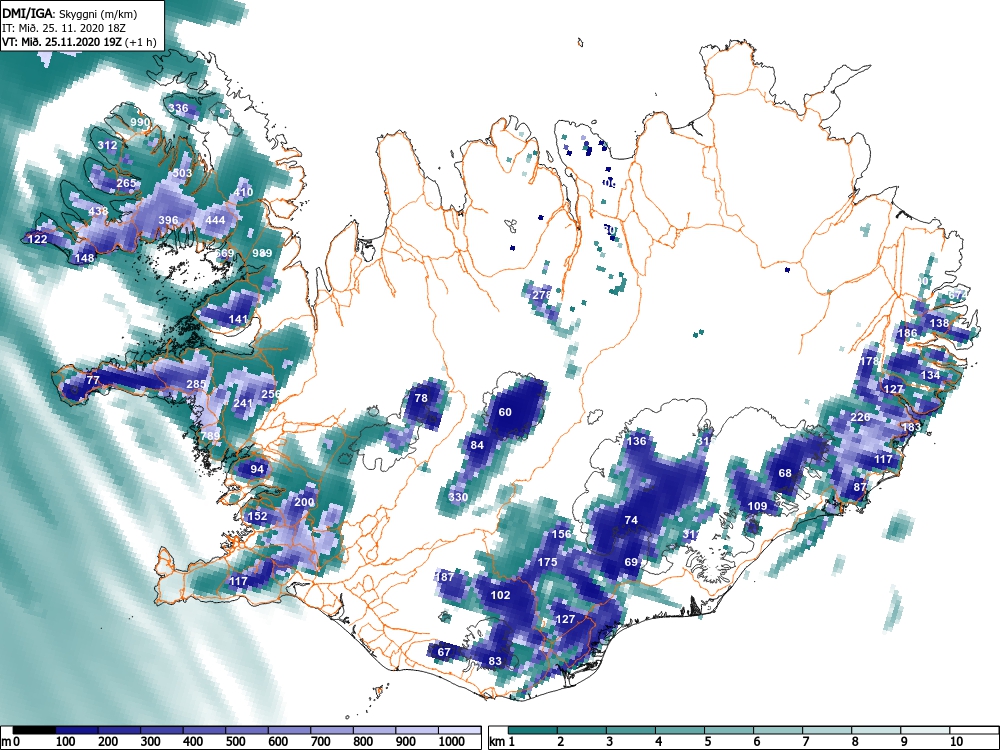Viewport: 1000px width, 750px height.
Task: Click the visibility value '336' on the map
Action: pos(179,108)
